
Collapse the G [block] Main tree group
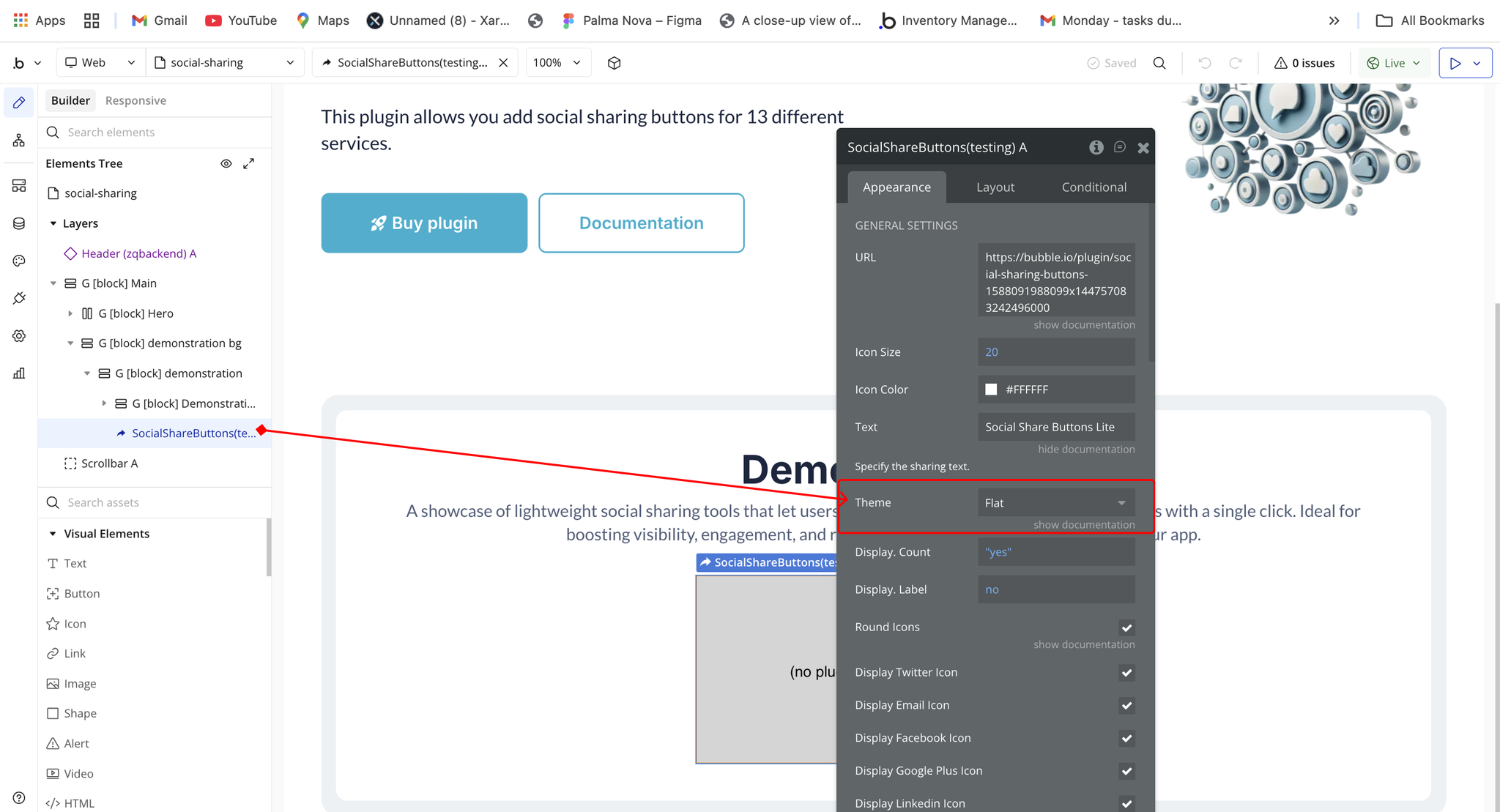(x=53, y=283)
